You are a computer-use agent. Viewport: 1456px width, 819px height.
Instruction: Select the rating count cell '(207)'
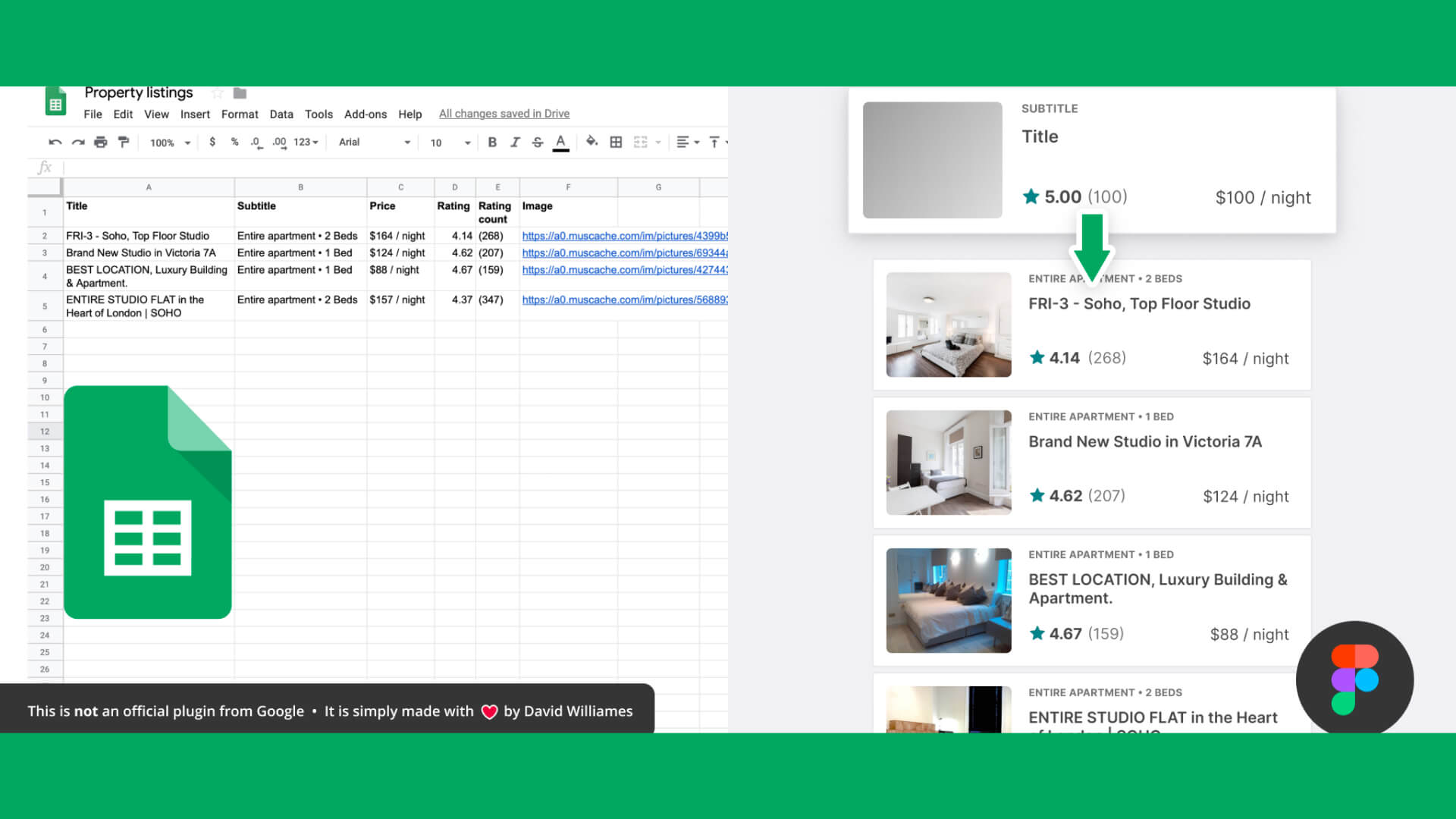(x=497, y=253)
